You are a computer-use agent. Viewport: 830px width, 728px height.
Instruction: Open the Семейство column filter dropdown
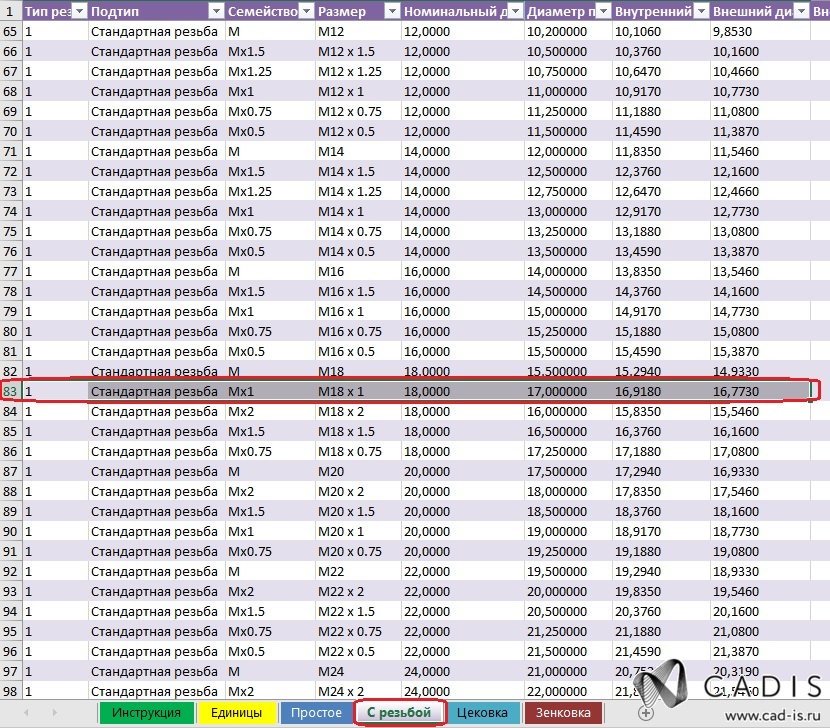(306, 11)
